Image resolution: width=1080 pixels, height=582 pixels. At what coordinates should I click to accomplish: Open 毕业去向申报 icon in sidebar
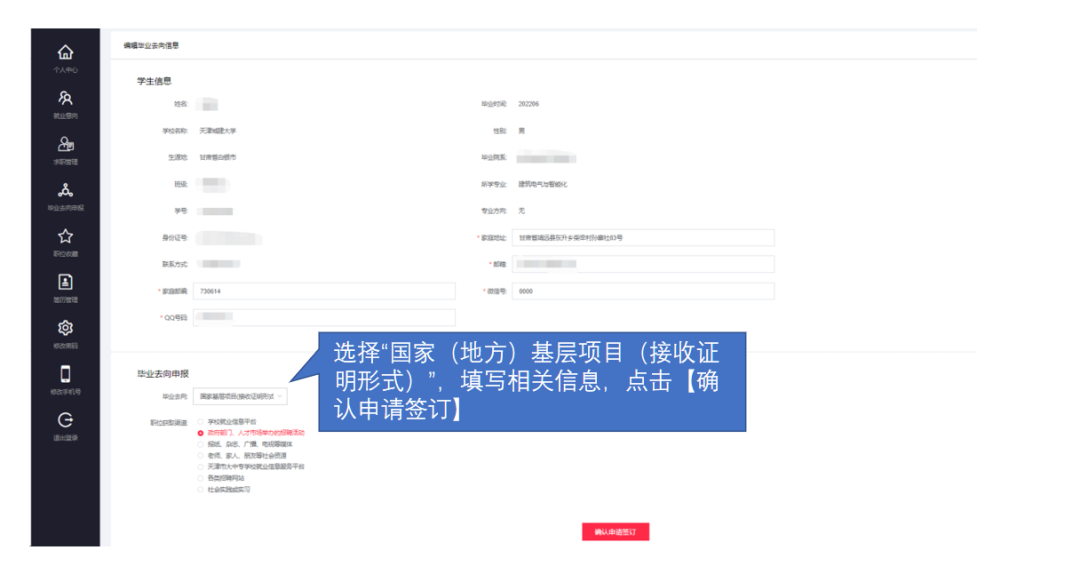(65, 191)
